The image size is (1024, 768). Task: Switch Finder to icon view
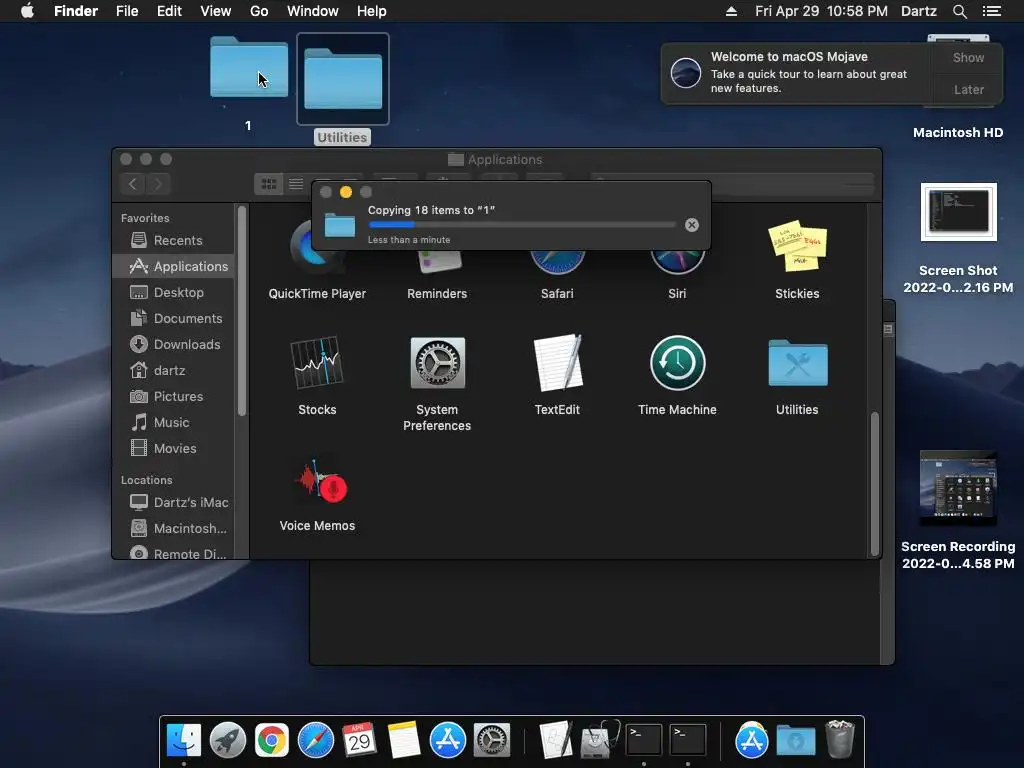268,184
